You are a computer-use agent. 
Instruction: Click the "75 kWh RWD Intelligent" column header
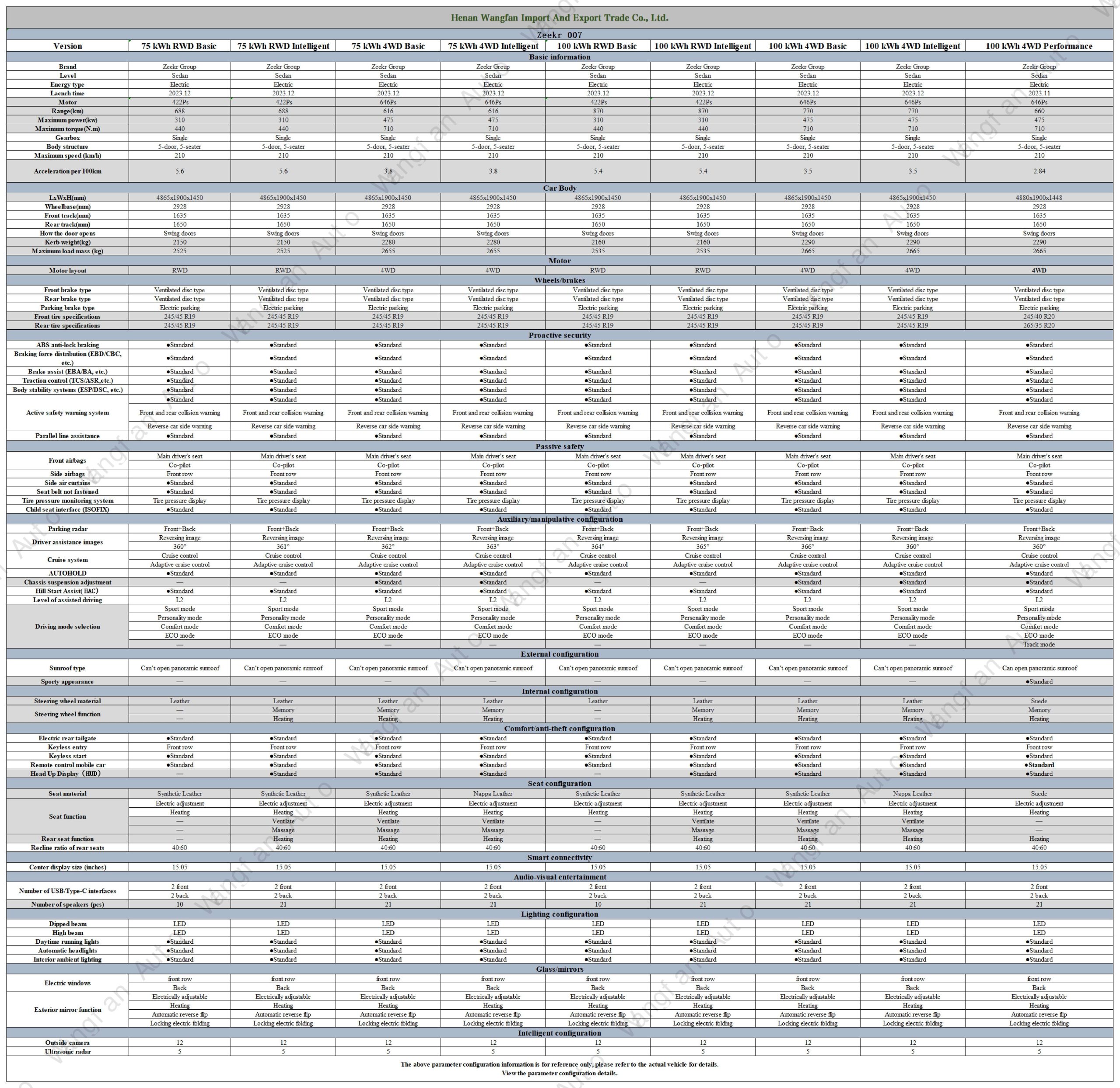pyautogui.click(x=283, y=46)
